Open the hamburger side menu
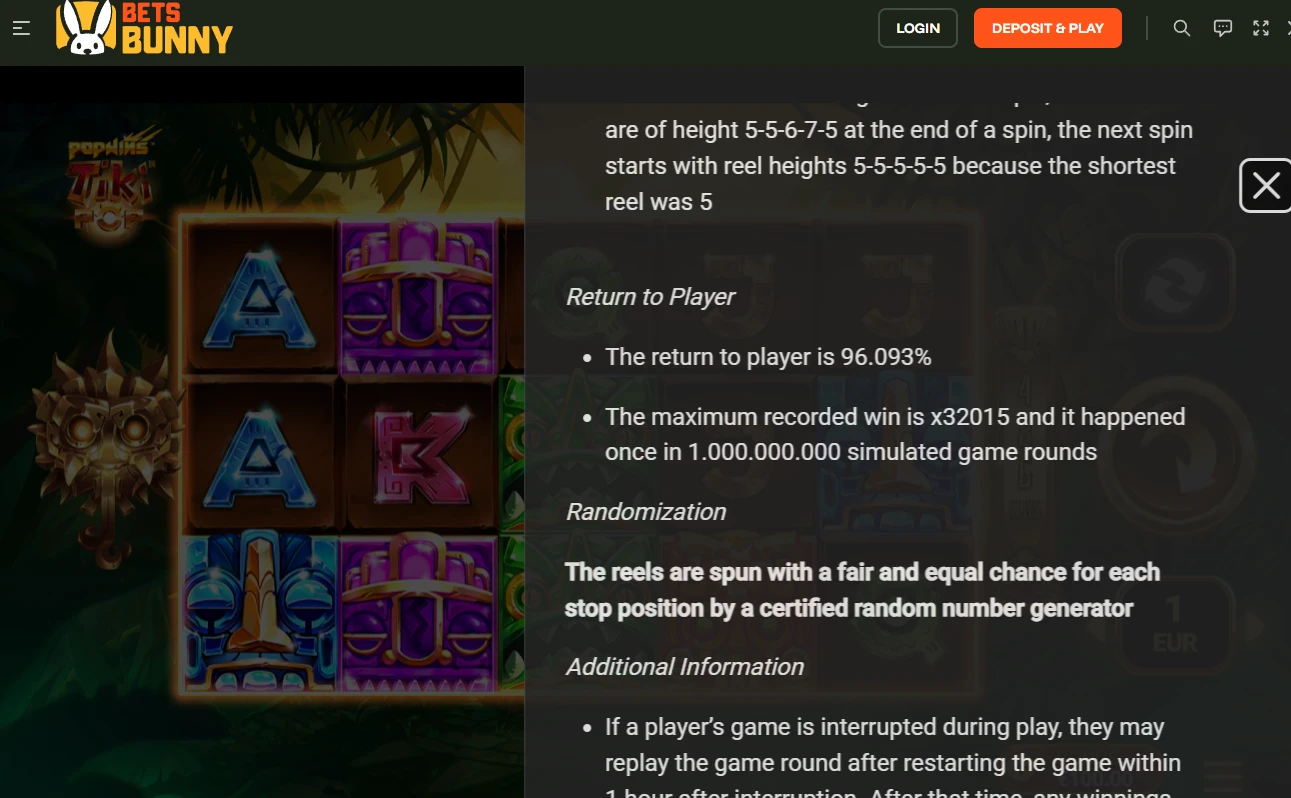The width and height of the screenshot is (1291, 798). click(x=21, y=28)
